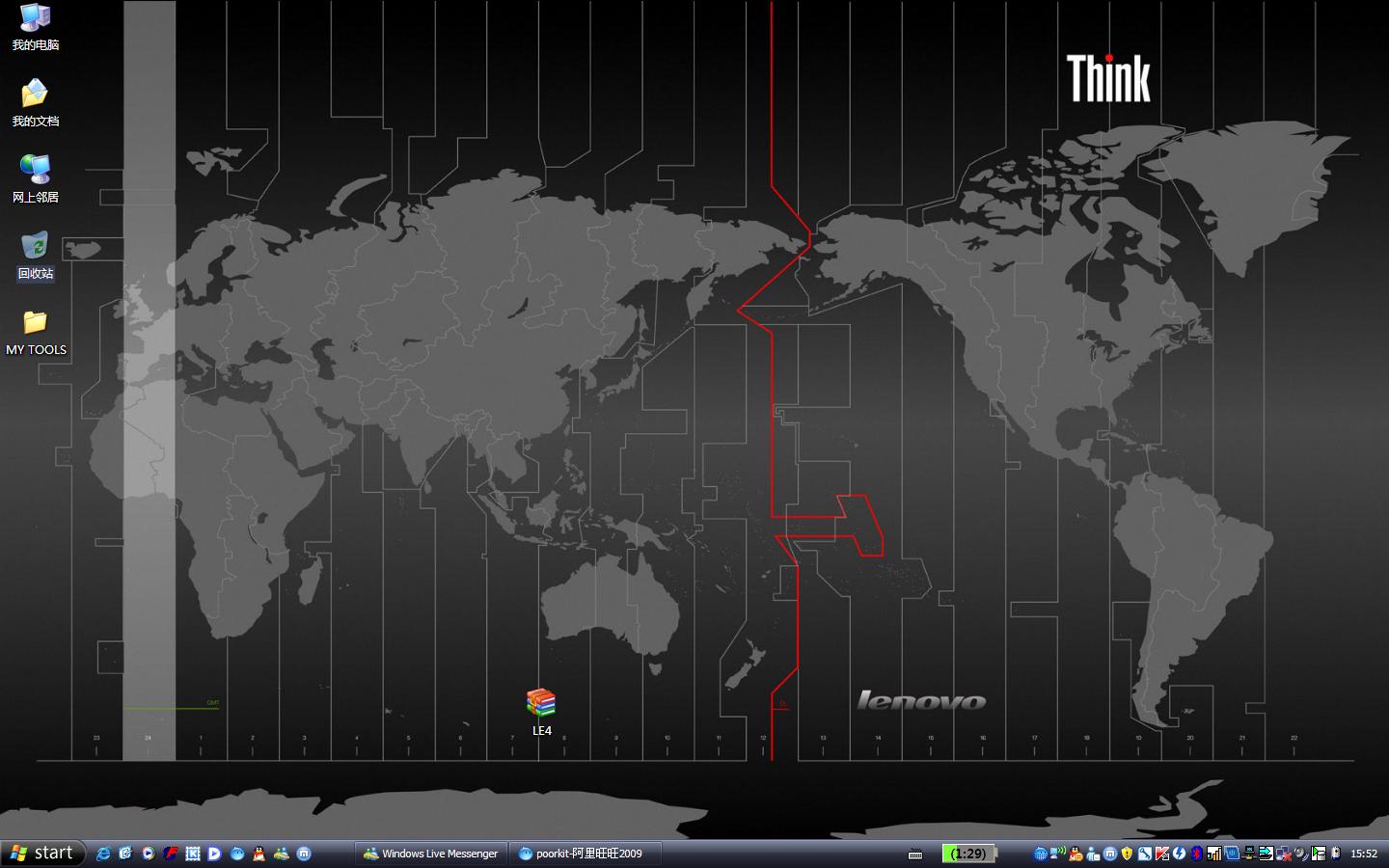Click the keyboard language bar icon

coord(915,854)
